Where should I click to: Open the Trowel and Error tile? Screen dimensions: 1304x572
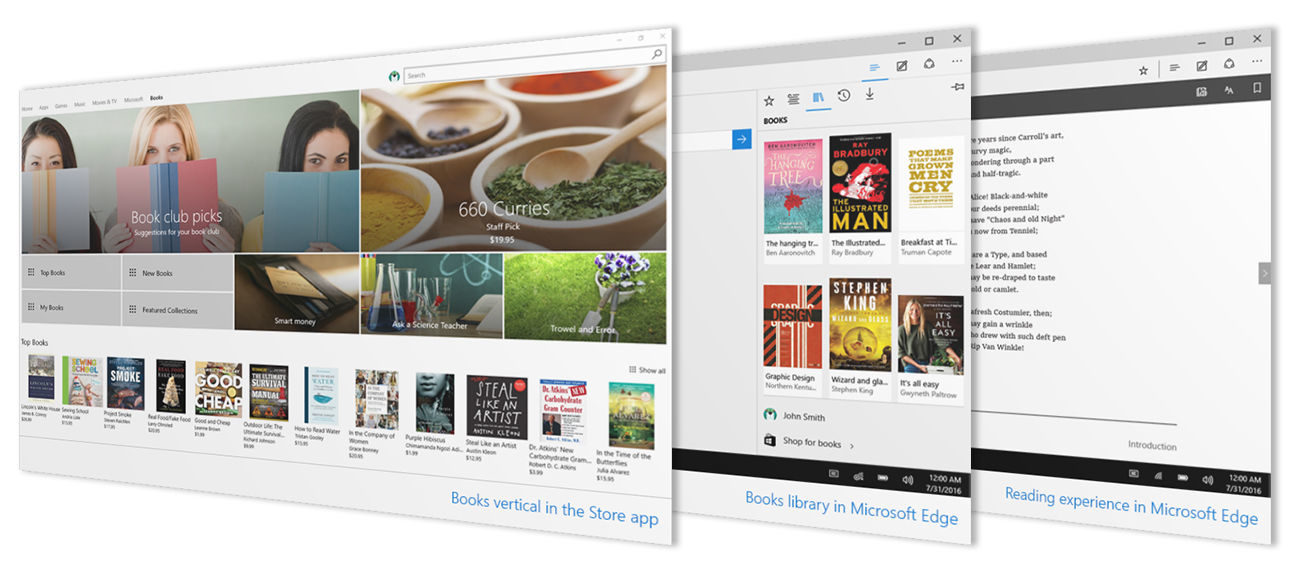[585, 297]
